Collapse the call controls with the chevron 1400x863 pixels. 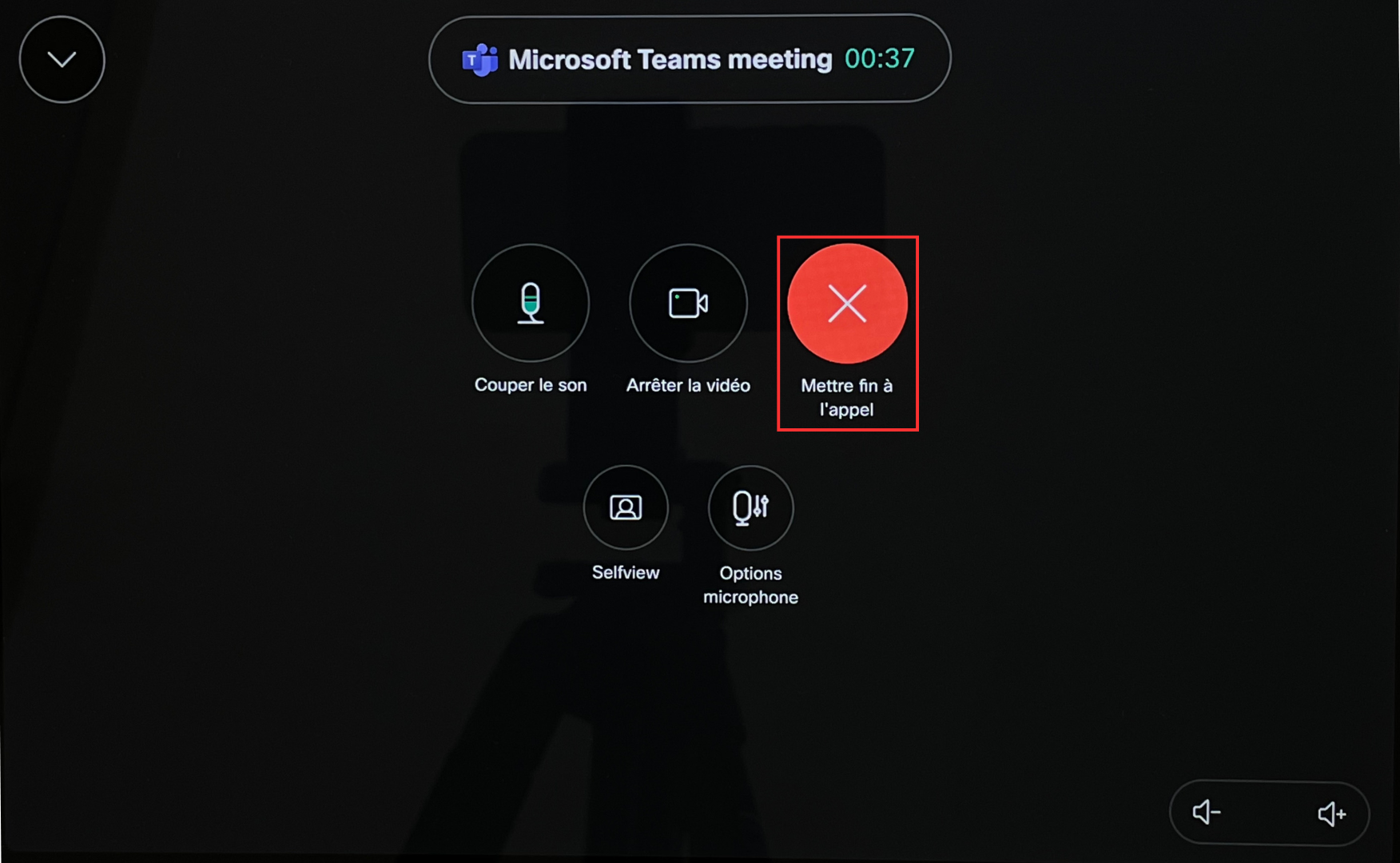click(62, 59)
